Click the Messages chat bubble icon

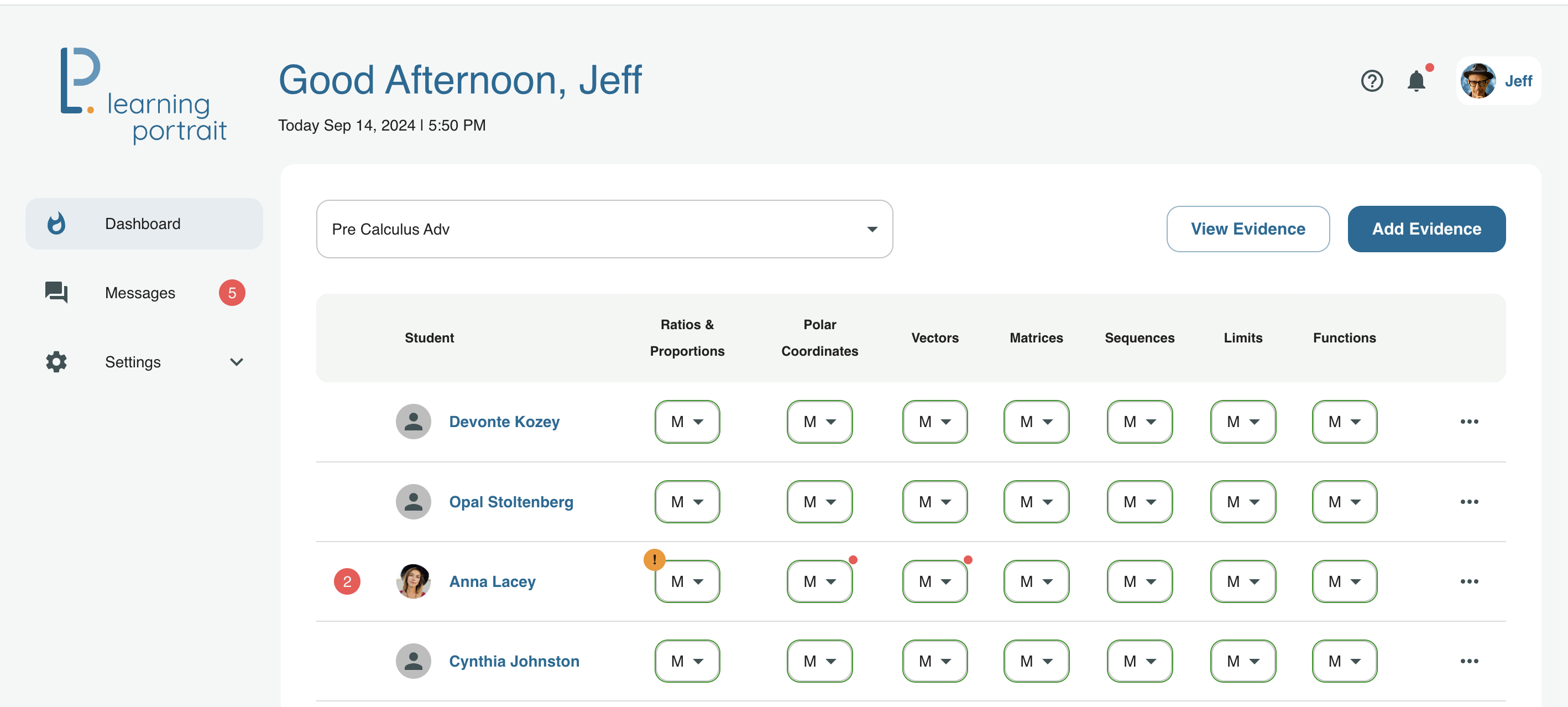click(x=56, y=293)
